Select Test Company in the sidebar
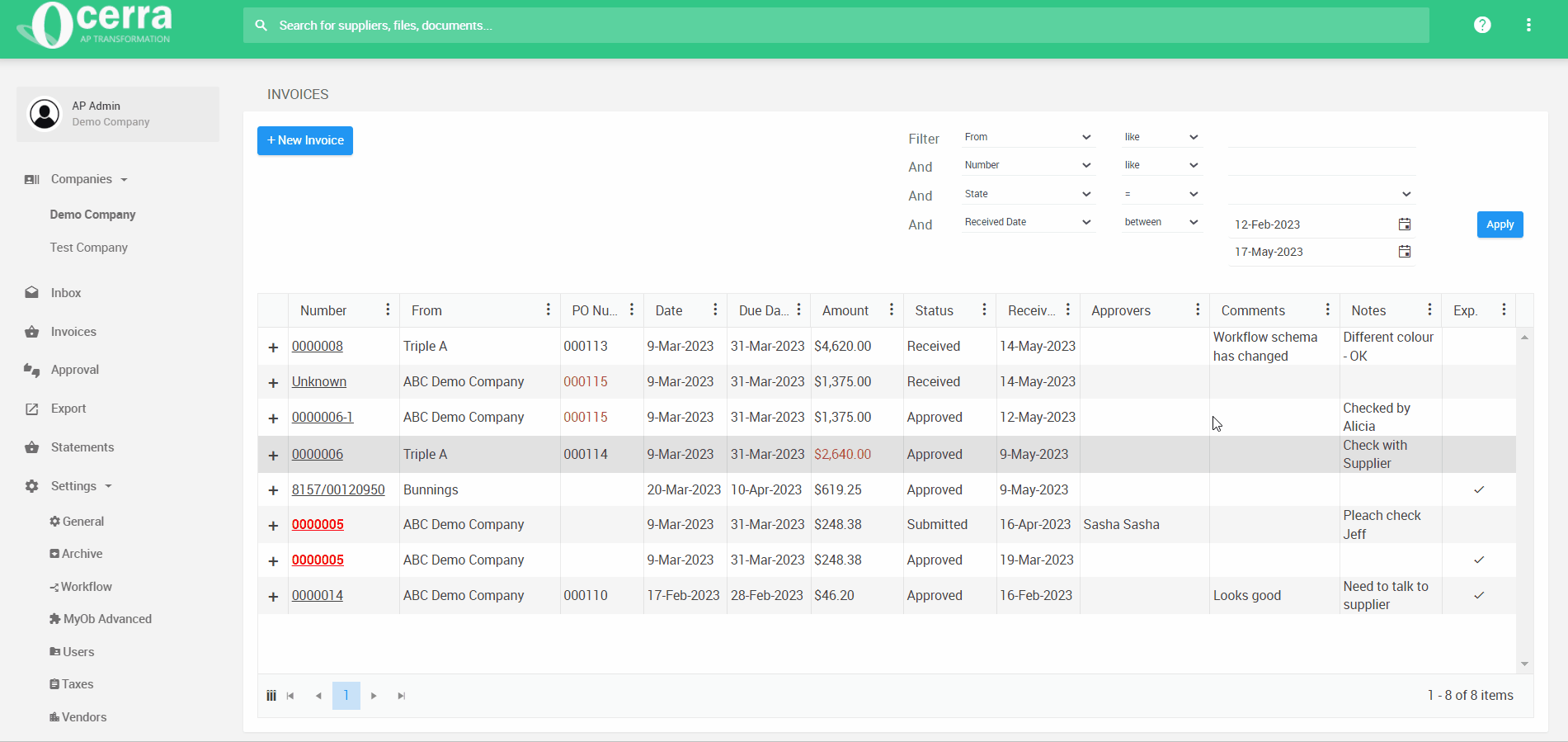 point(88,248)
